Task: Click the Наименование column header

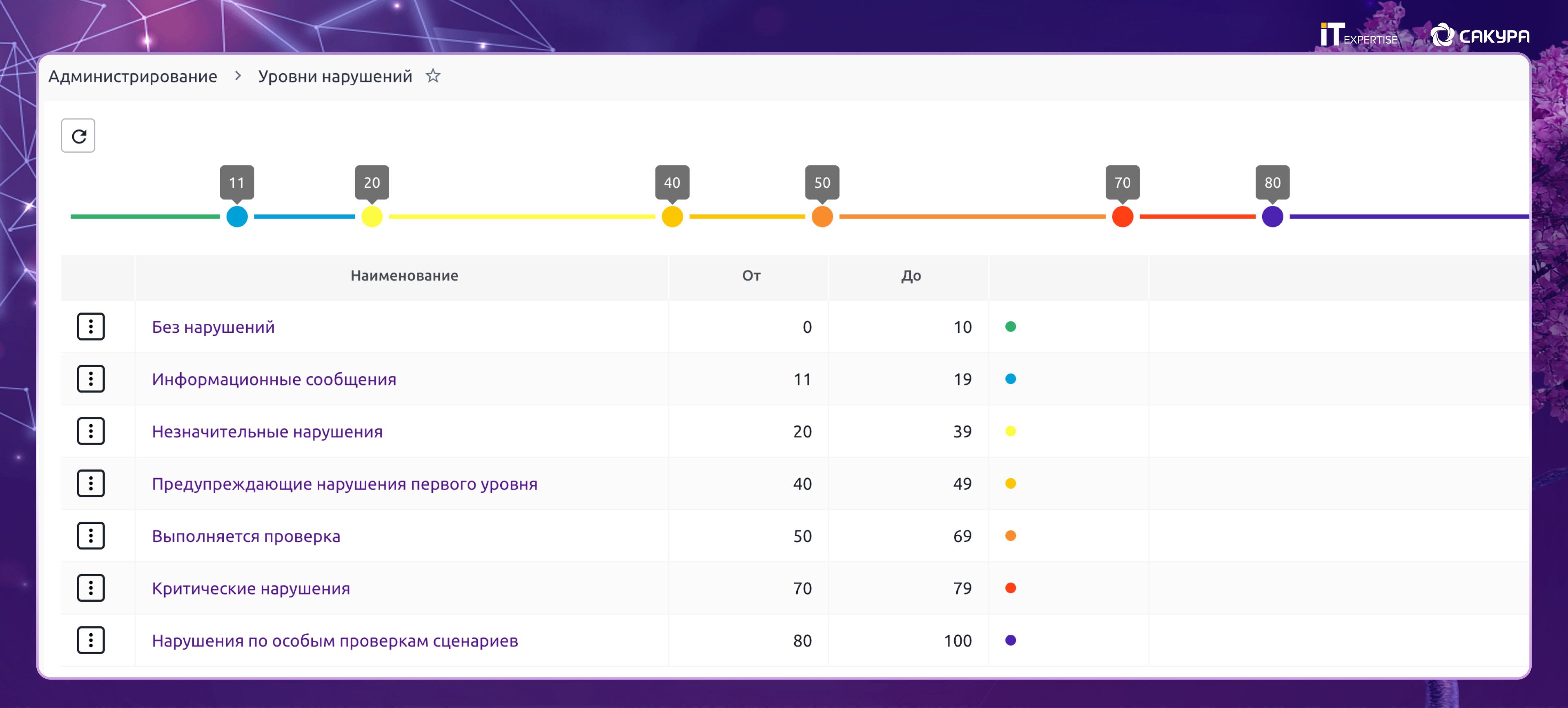Action: tap(404, 276)
